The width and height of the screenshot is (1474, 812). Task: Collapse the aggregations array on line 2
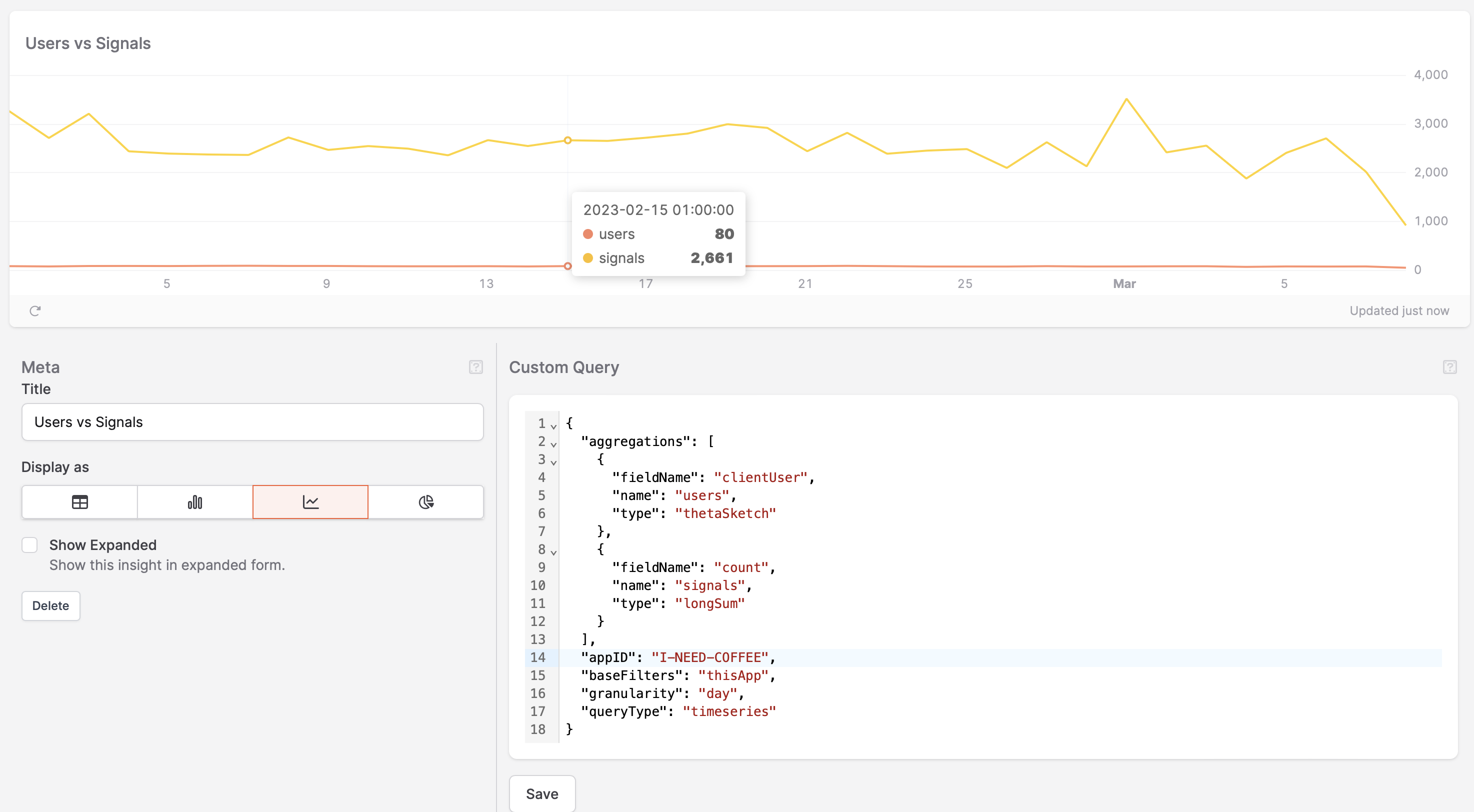(x=553, y=443)
